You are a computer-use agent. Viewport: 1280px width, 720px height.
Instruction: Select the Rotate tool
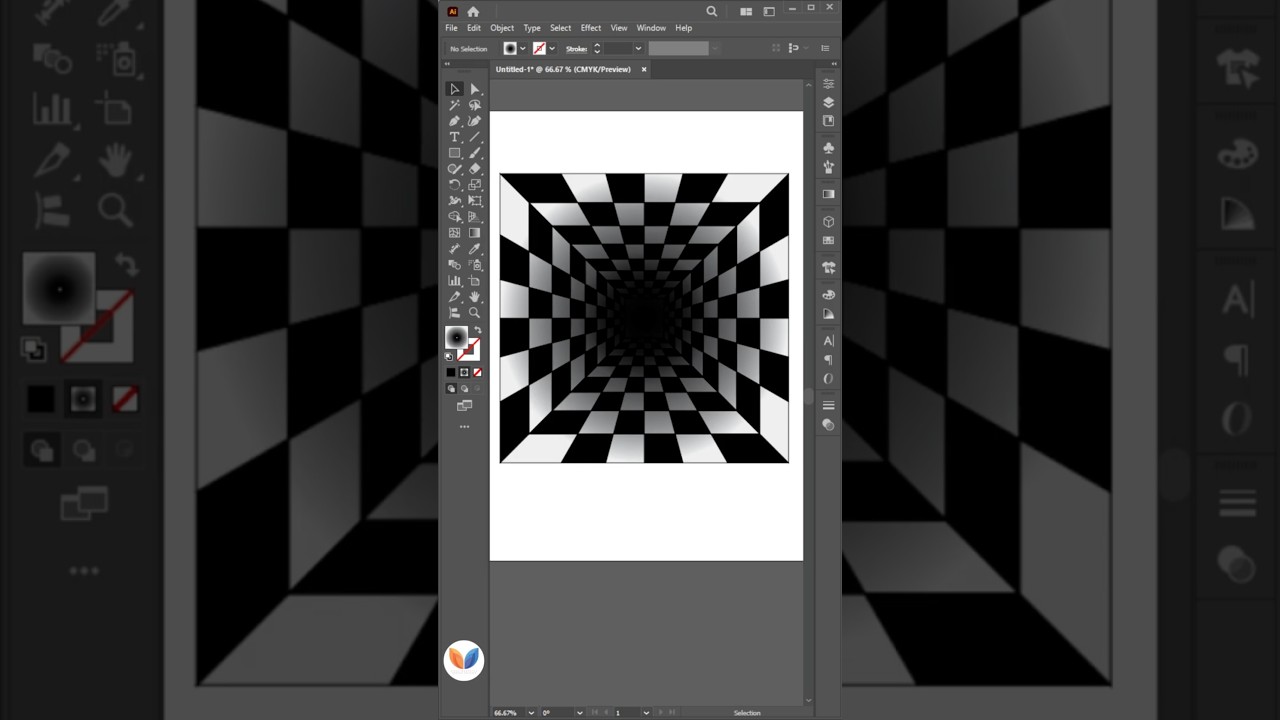coord(454,185)
